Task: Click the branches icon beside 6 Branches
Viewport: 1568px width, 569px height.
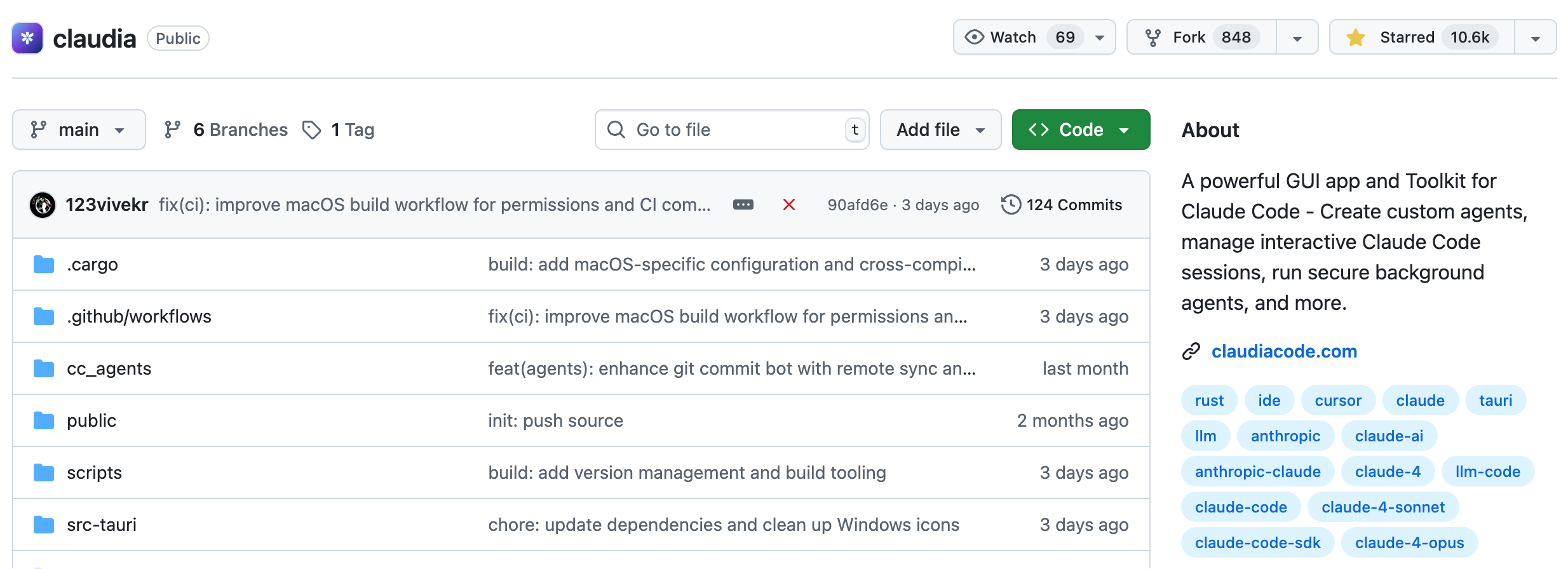Action: tap(172, 130)
